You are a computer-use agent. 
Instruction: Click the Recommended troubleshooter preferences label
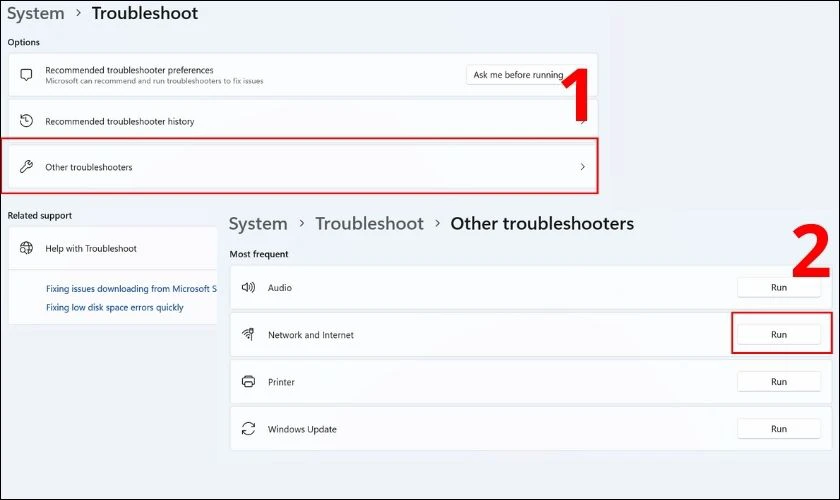pyautogui.click(x=129, y=70)
